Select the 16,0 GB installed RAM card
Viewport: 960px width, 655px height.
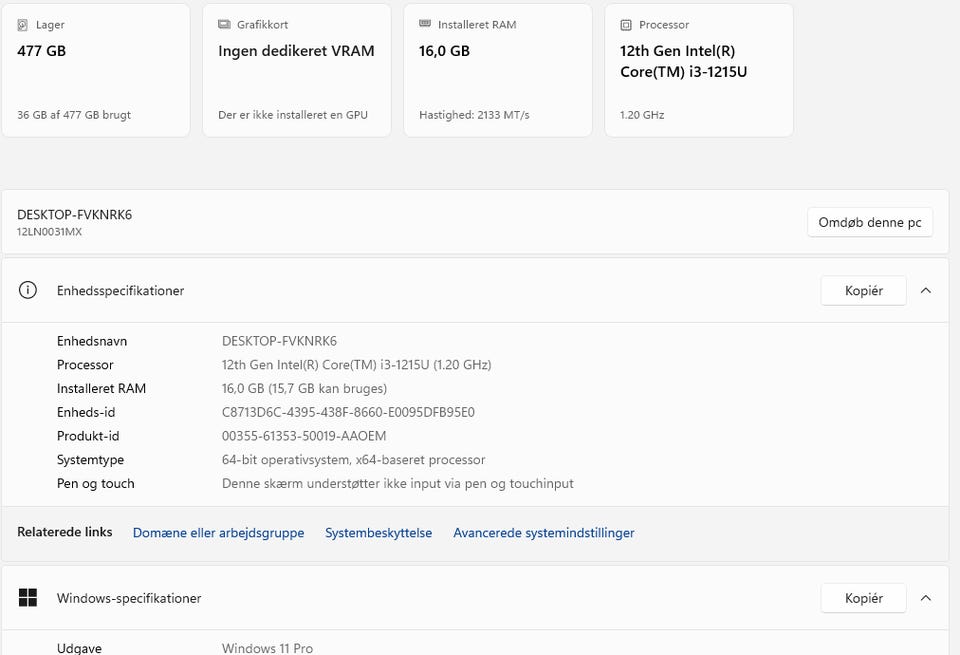click(498, 70)
